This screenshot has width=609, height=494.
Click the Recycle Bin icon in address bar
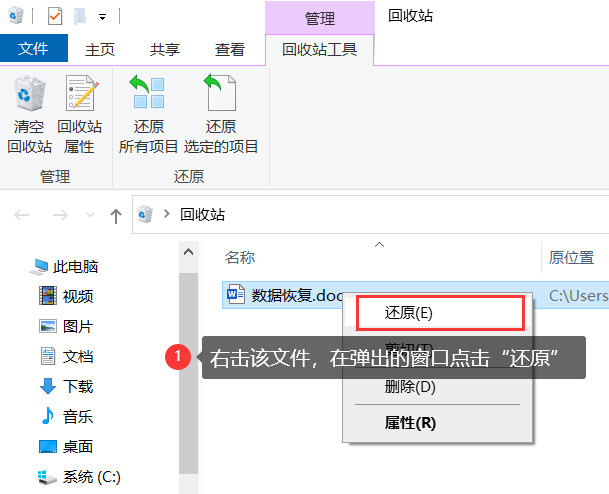point(145,214)
